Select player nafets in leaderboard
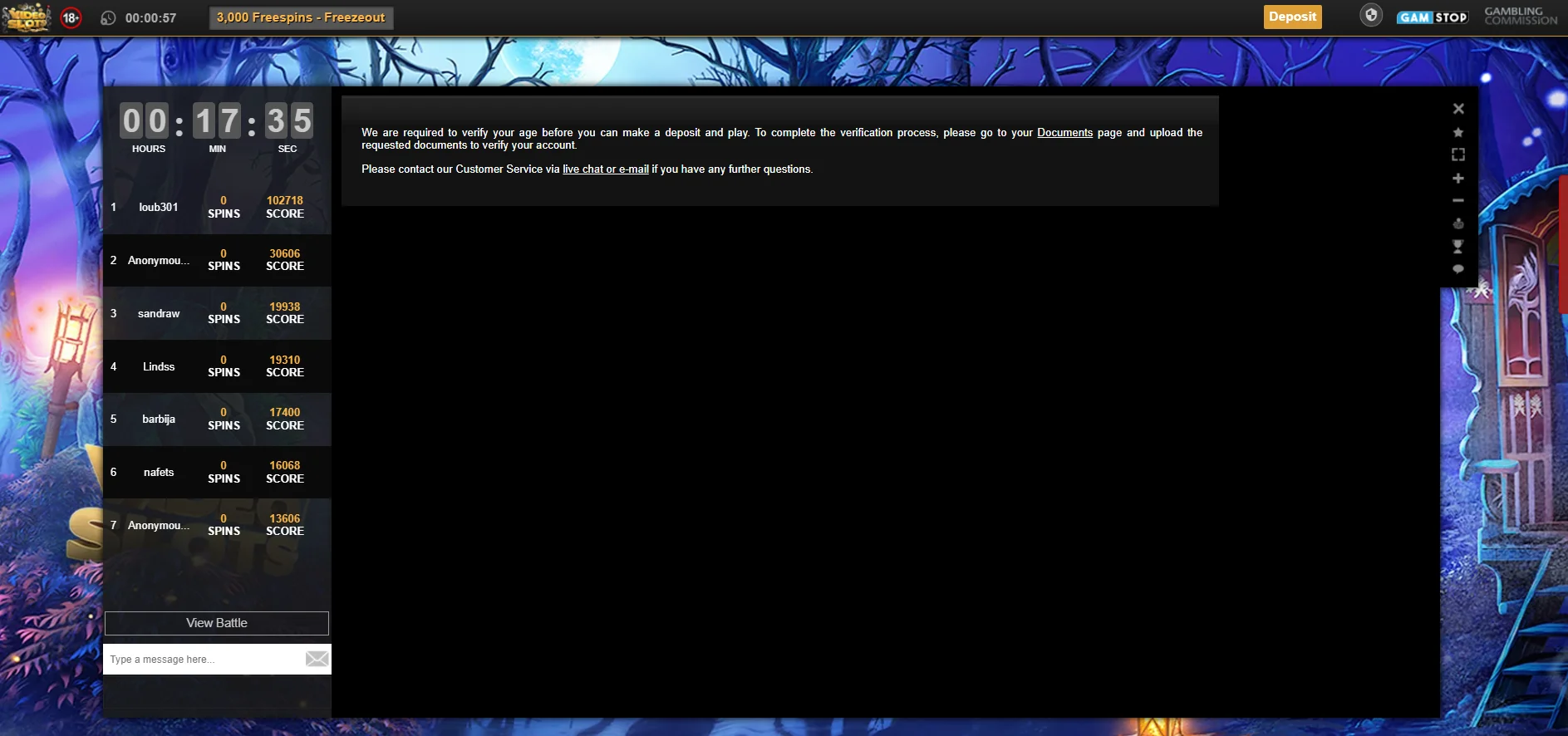The height and width of the screenshot is (736, 1568). [x=159, y=473]
